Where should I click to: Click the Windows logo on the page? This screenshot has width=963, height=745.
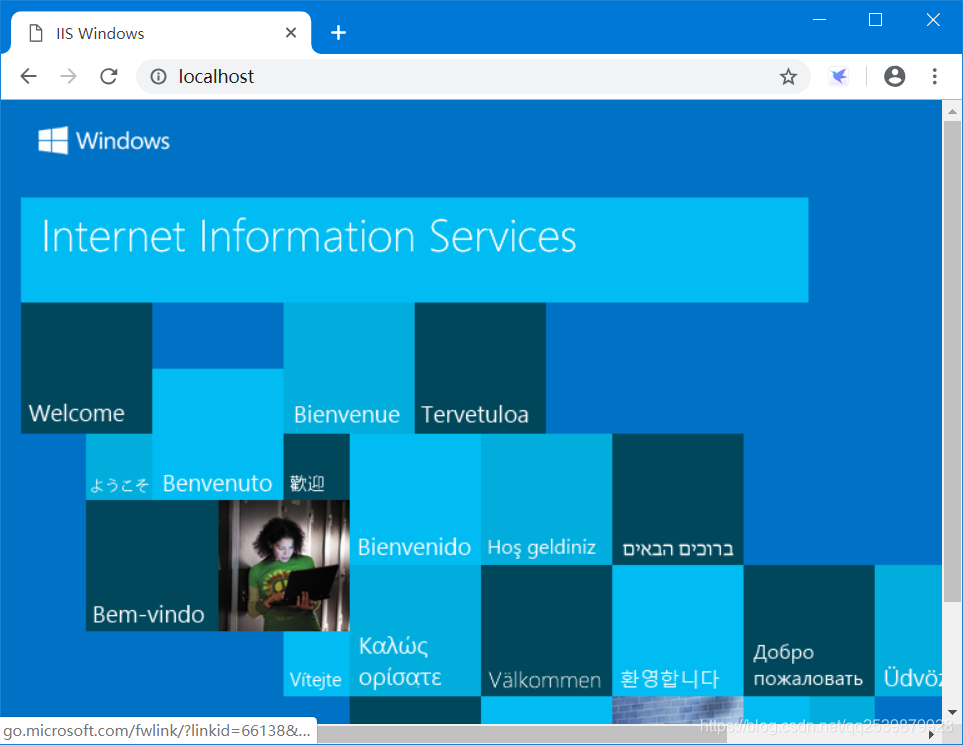(104, 141)
